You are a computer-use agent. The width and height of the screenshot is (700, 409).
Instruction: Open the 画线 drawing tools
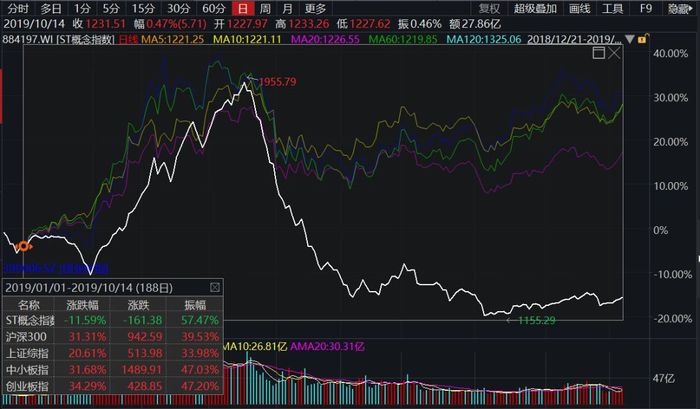579,8
